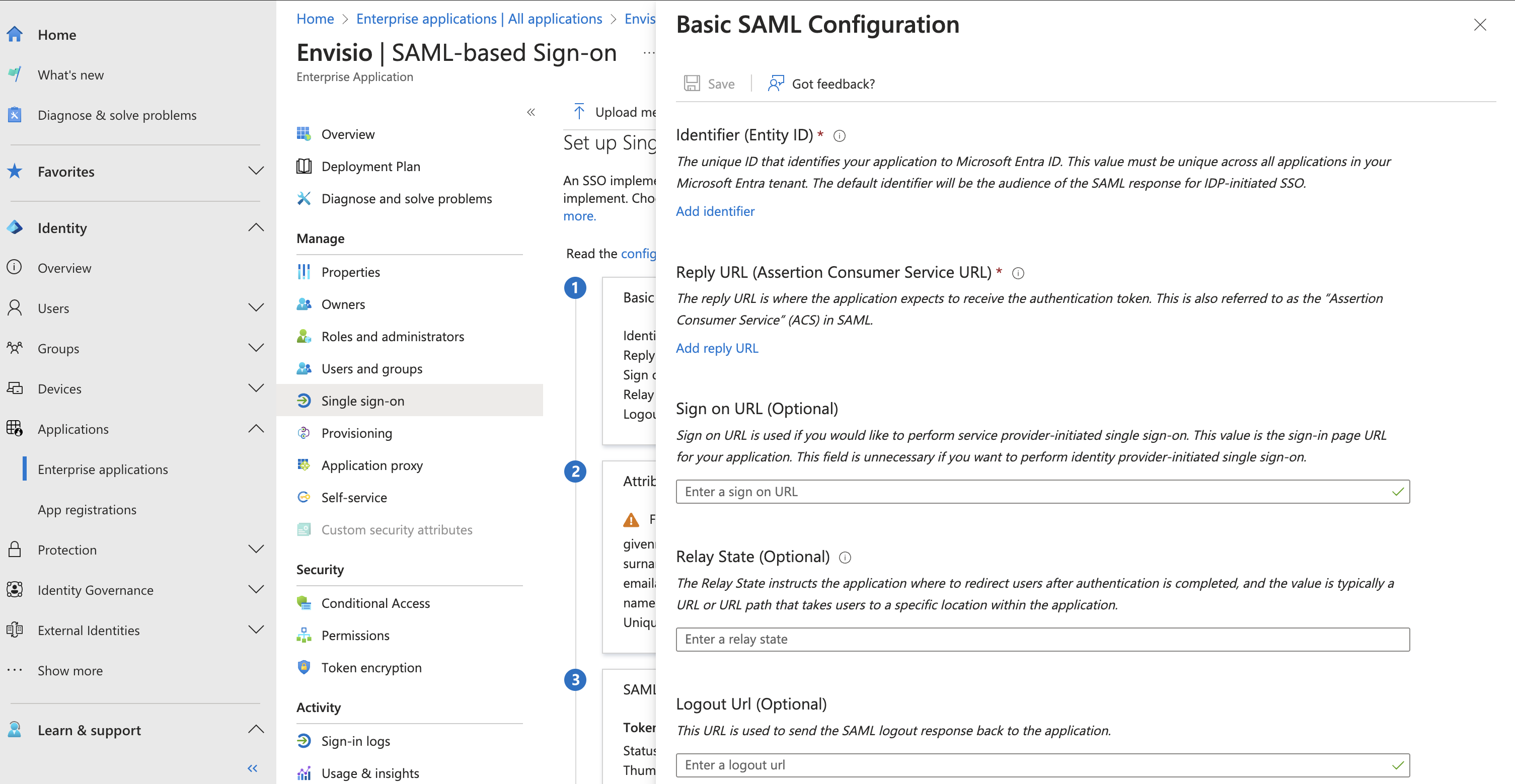1515x784 pixels.
Task: Click the Applications grid icon
Action: tap(15, 428)
